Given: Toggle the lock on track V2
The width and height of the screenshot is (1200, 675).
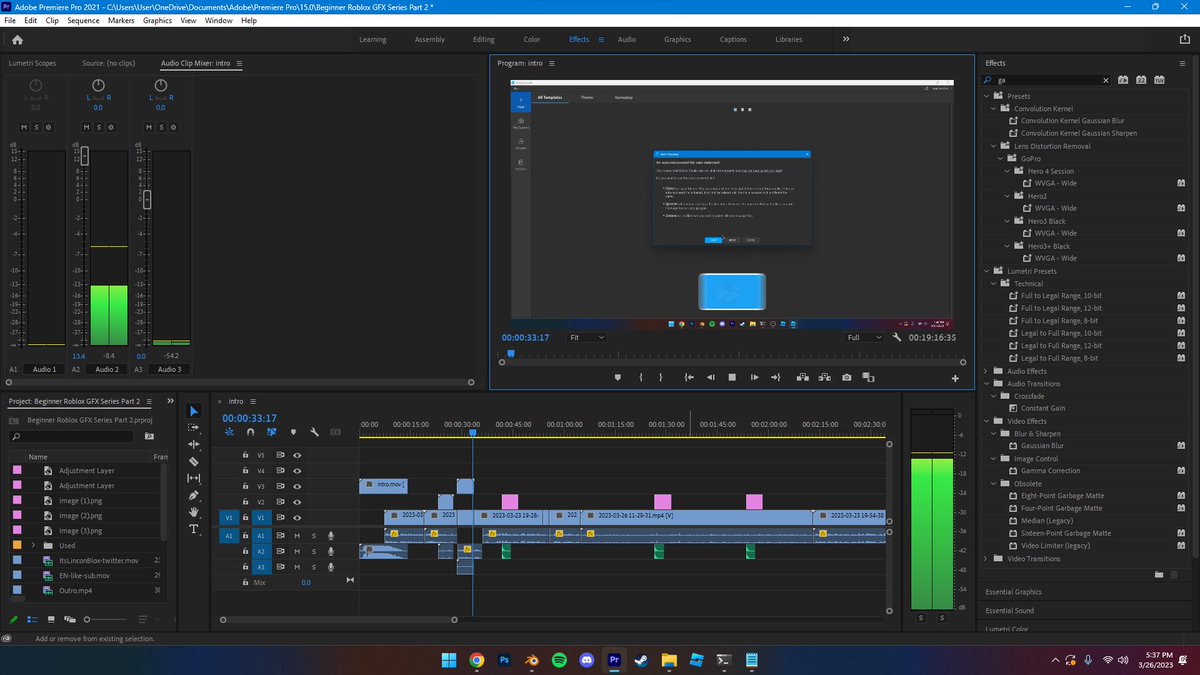Looking at the screenshot, I should [x=245, y=502].
